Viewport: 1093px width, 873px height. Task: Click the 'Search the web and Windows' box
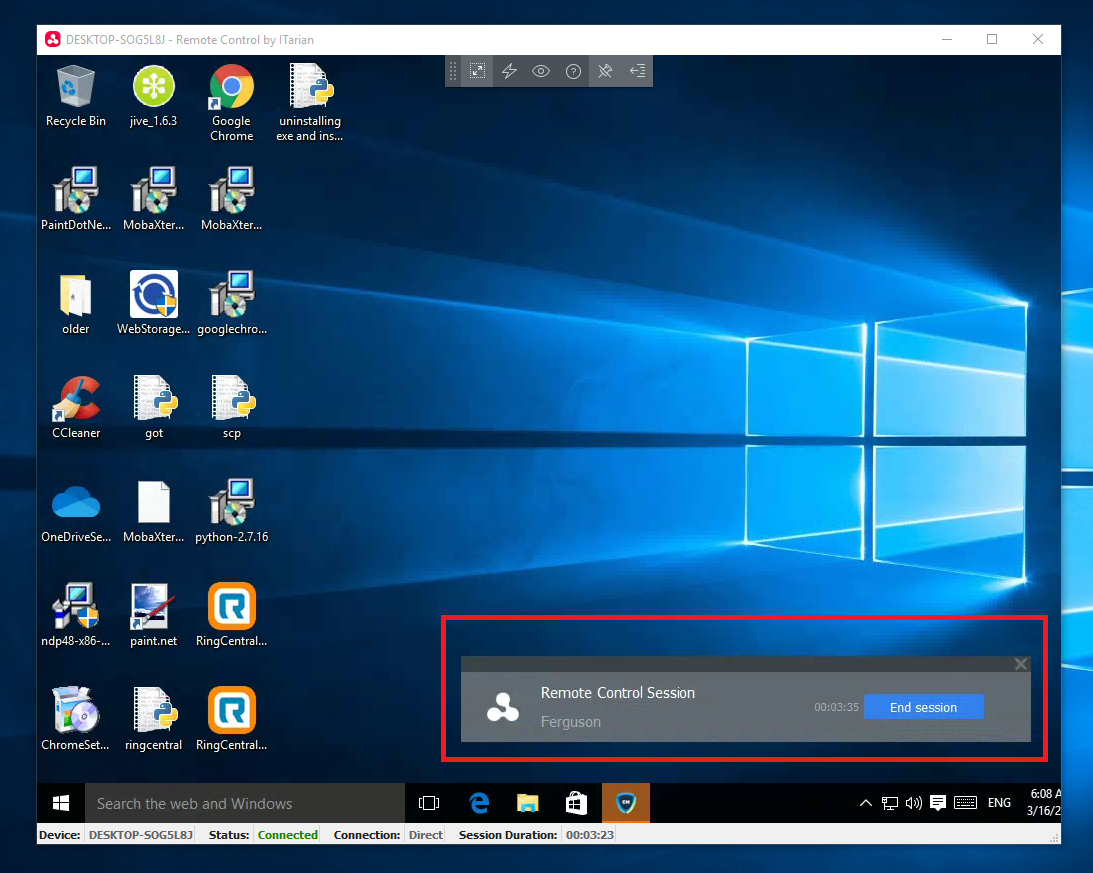(245, 803)
